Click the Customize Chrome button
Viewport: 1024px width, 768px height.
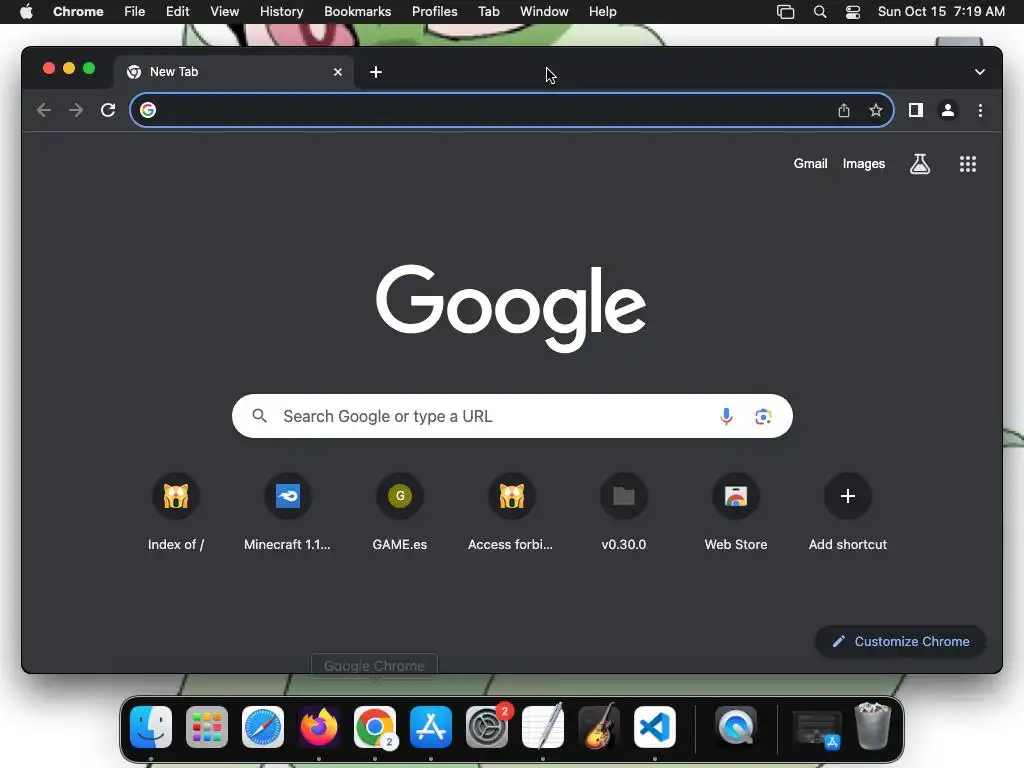point(901,641)
